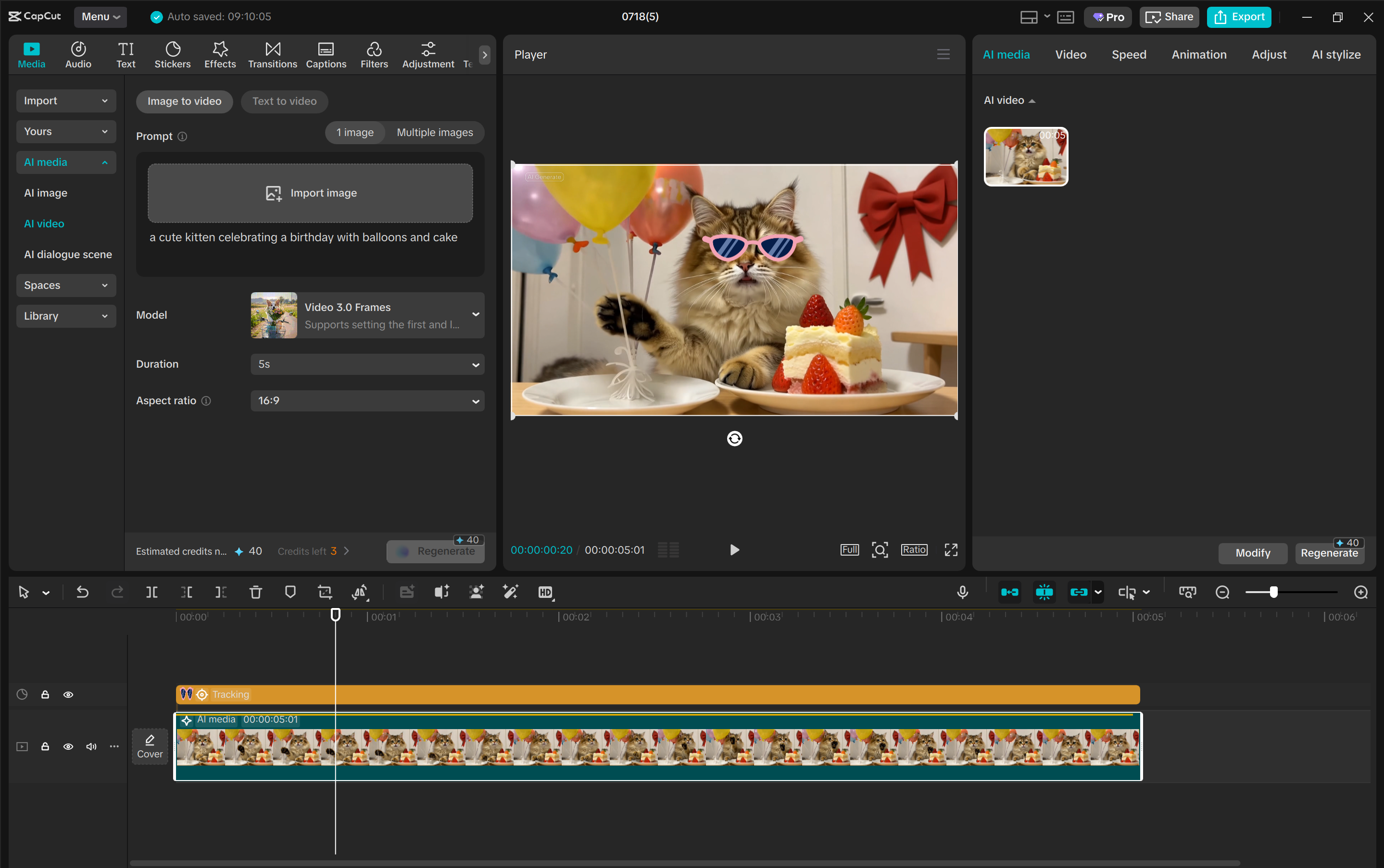
Task: Mute the AI media track speaker icon
Action: [91, 746]
